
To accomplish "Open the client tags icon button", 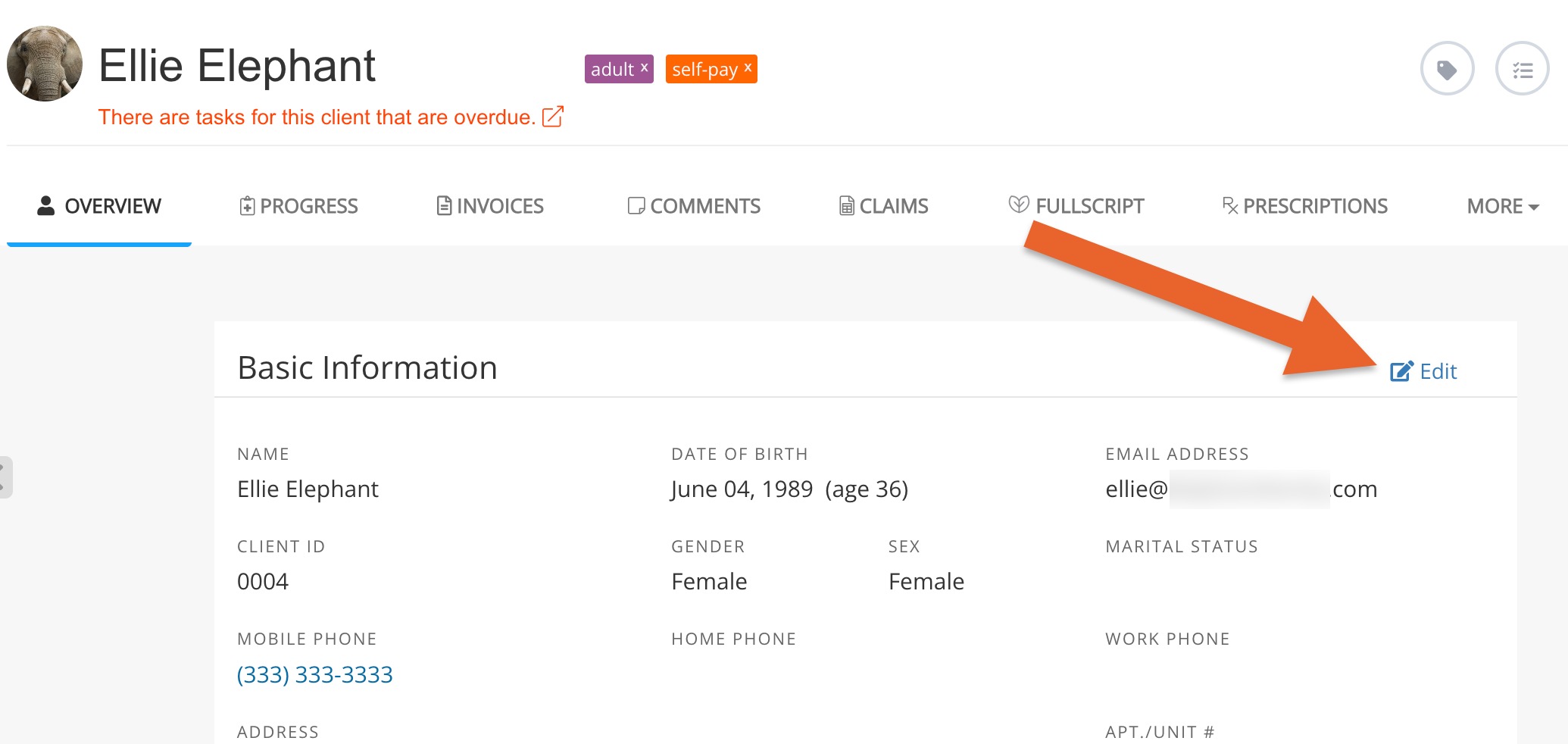I will 1447,69.
